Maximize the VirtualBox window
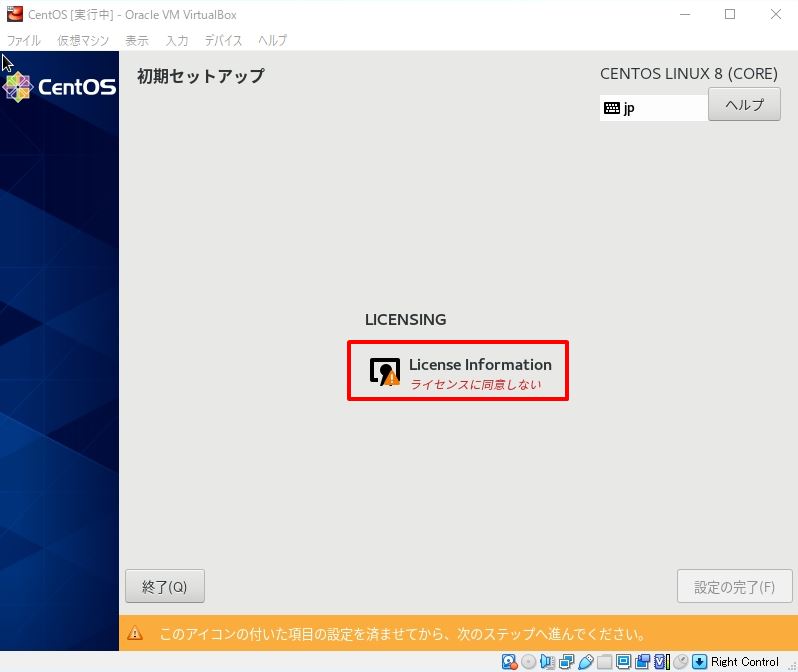 click(x=730, y=14)
